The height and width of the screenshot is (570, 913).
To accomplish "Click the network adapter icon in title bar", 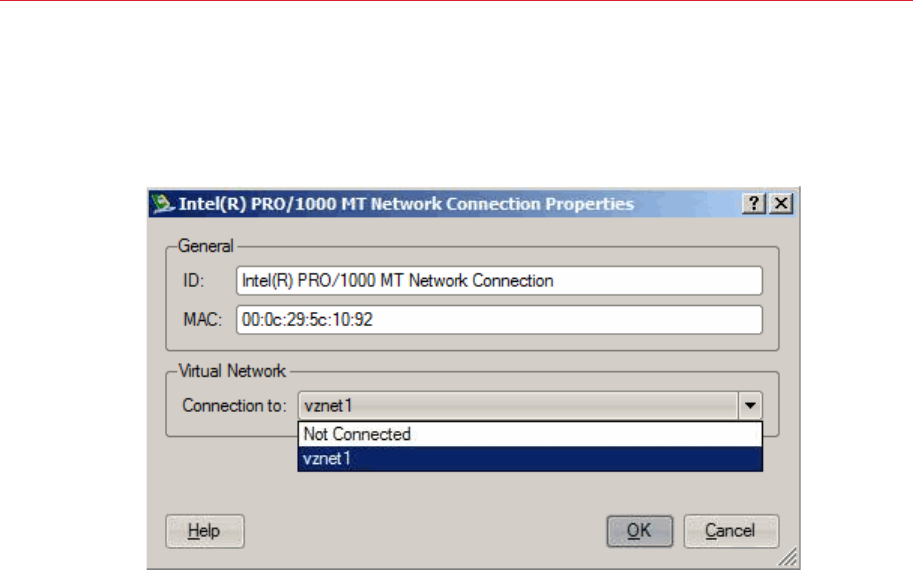I will [163, 204].
